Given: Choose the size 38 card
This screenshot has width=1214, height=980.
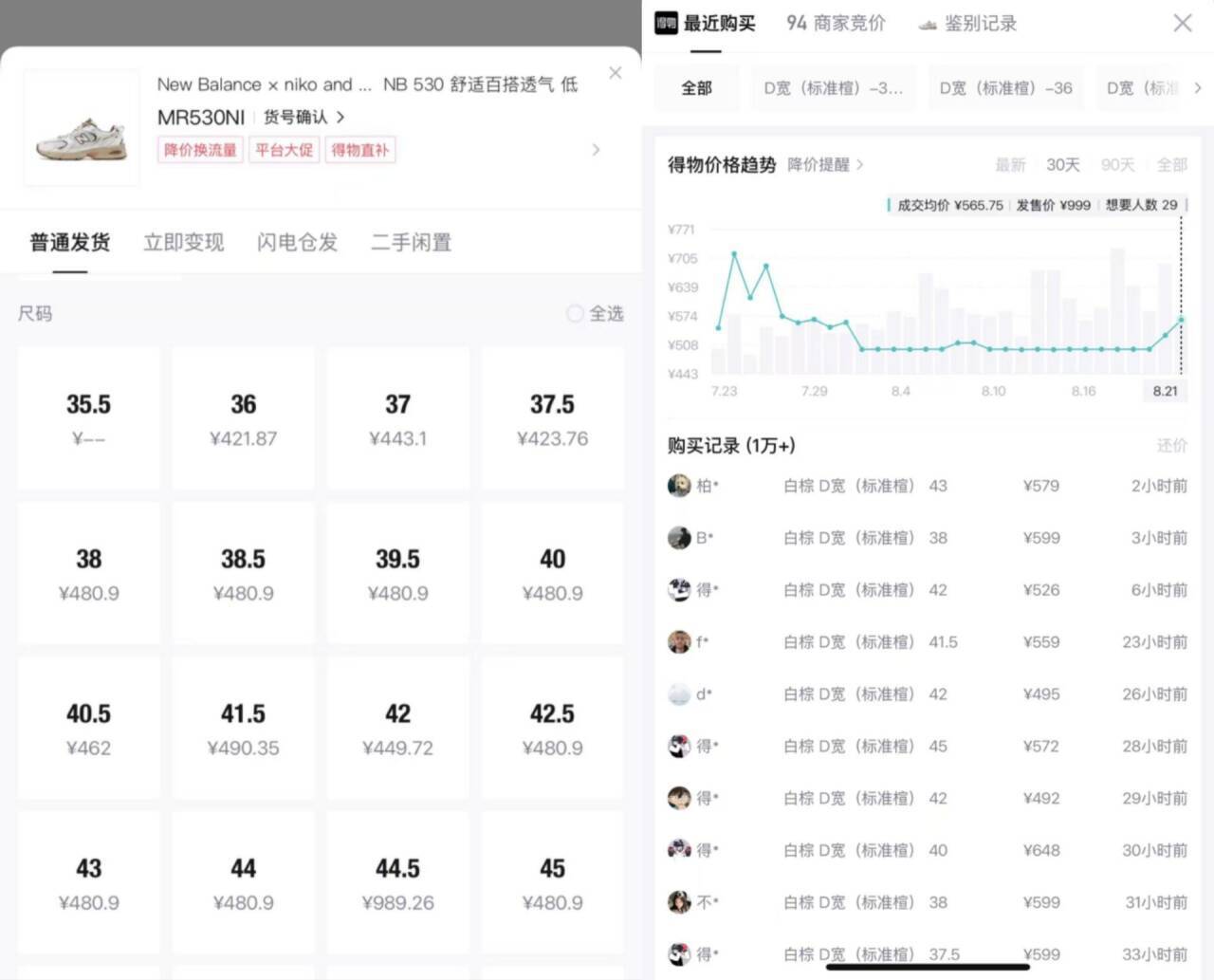Looking at the screenshot, I should pos(88,573).
